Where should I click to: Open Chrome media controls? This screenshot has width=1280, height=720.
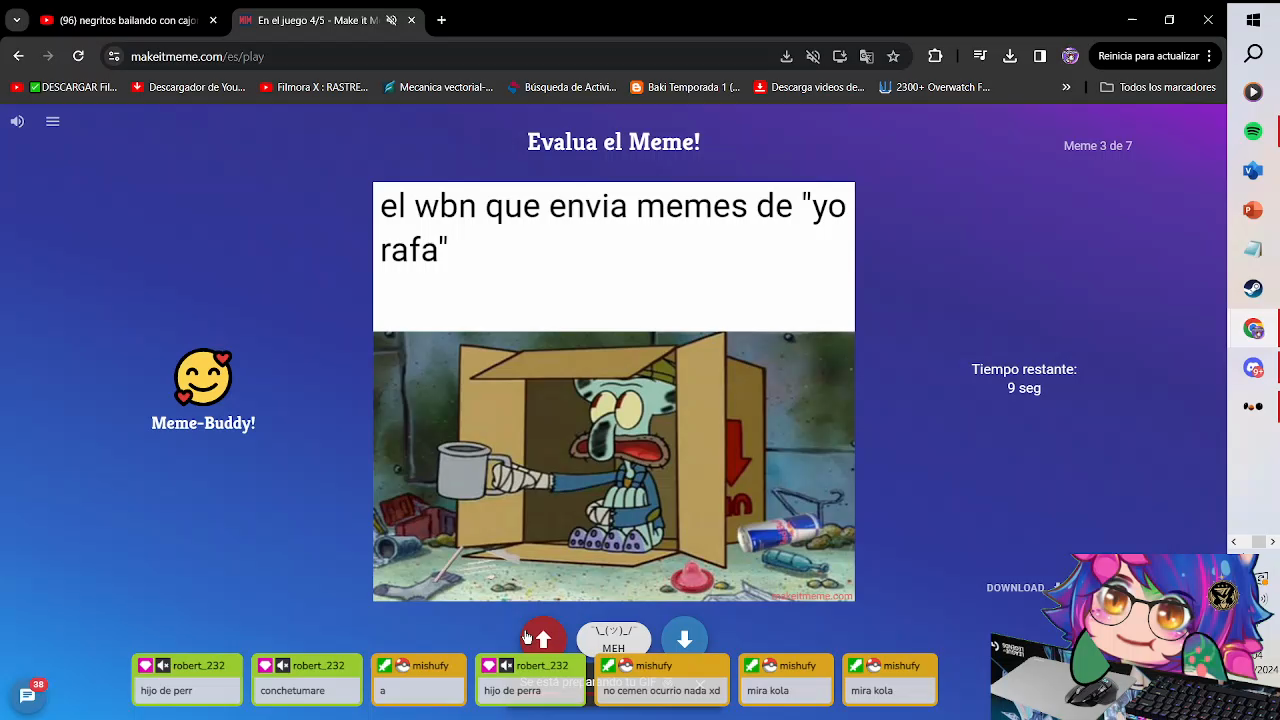[x=980, y=56]
